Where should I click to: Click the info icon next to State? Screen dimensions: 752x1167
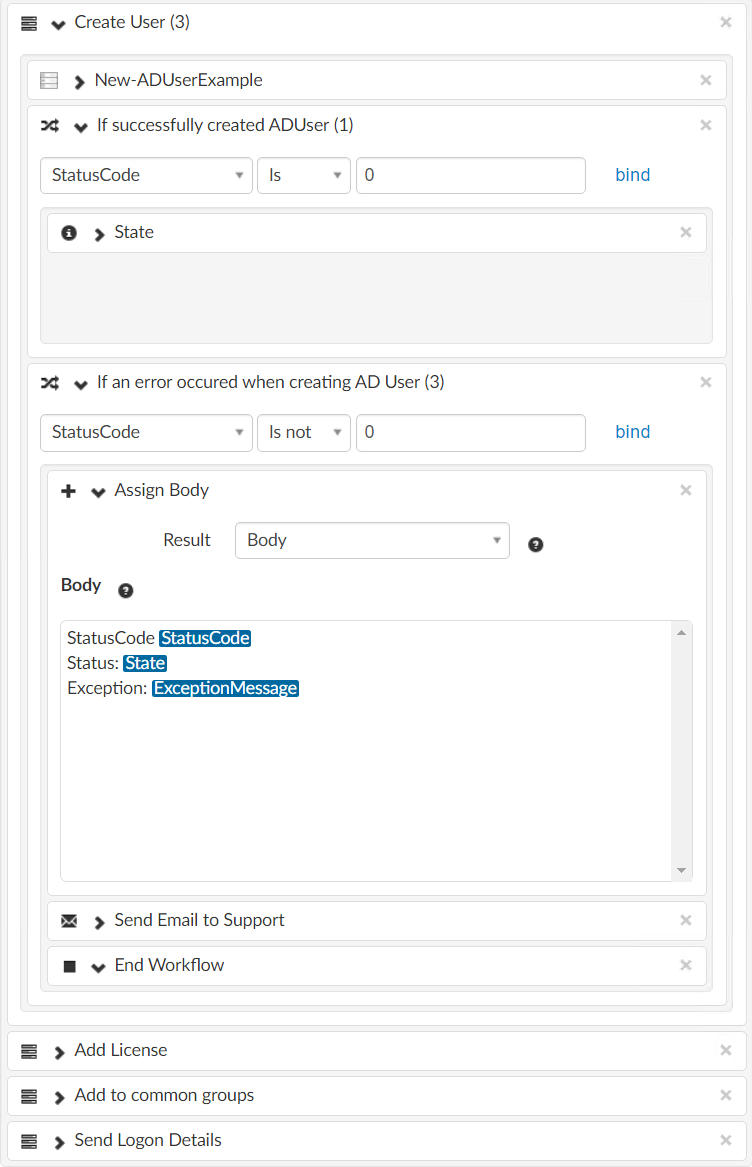69,233
